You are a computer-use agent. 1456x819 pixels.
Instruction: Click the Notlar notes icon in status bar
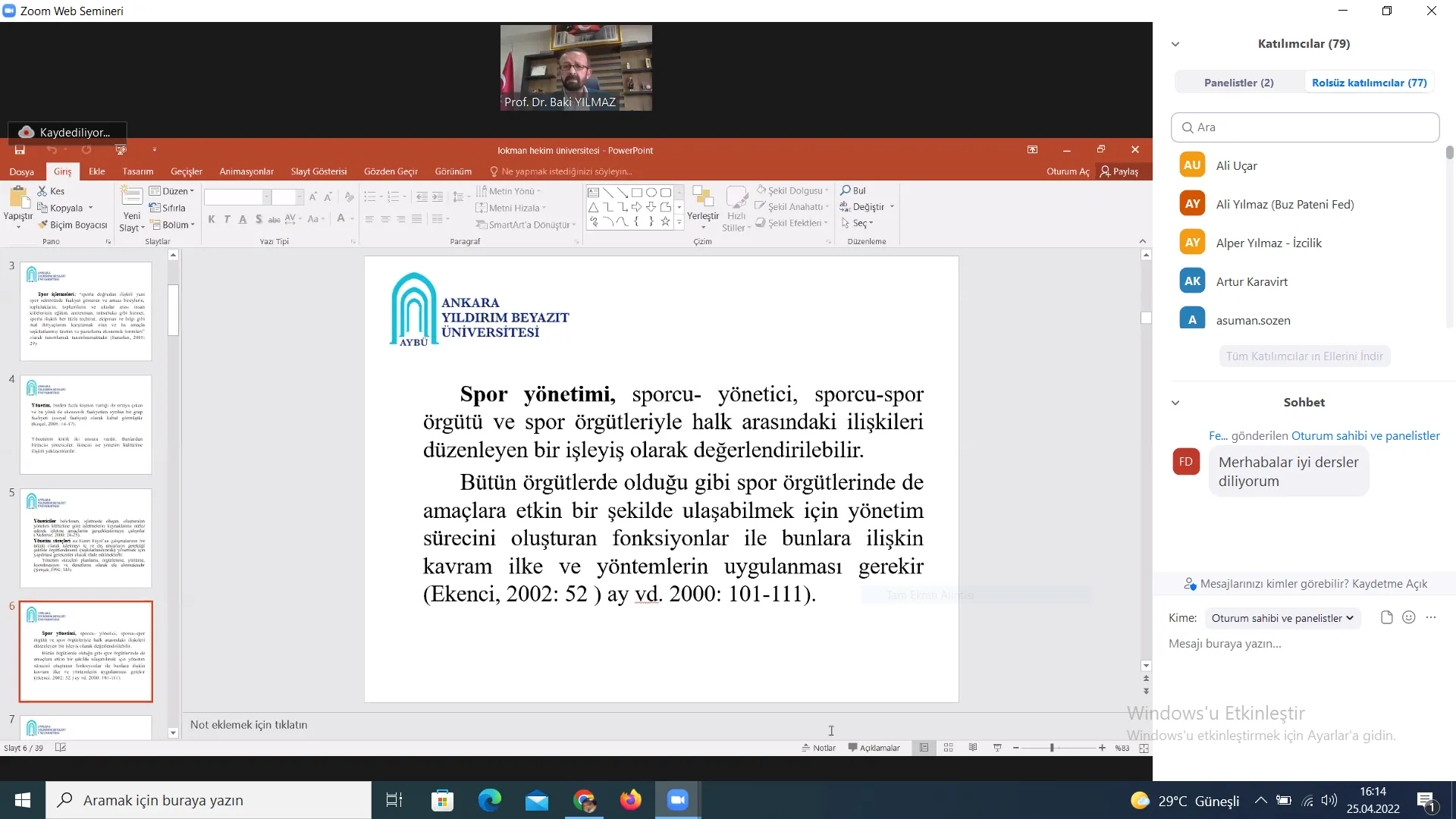pyautogui.click(x=818, y=748)
